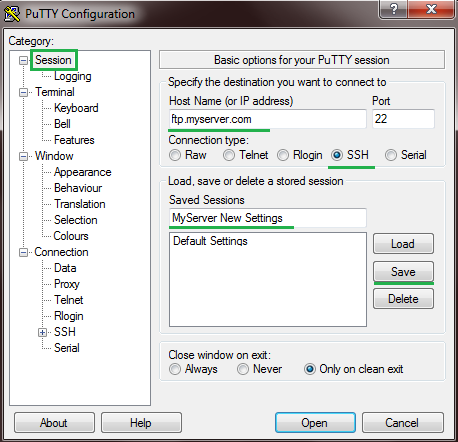Screen dimensions: 458x442
Task: Open the Terminal category
Action: pos(55,92)
